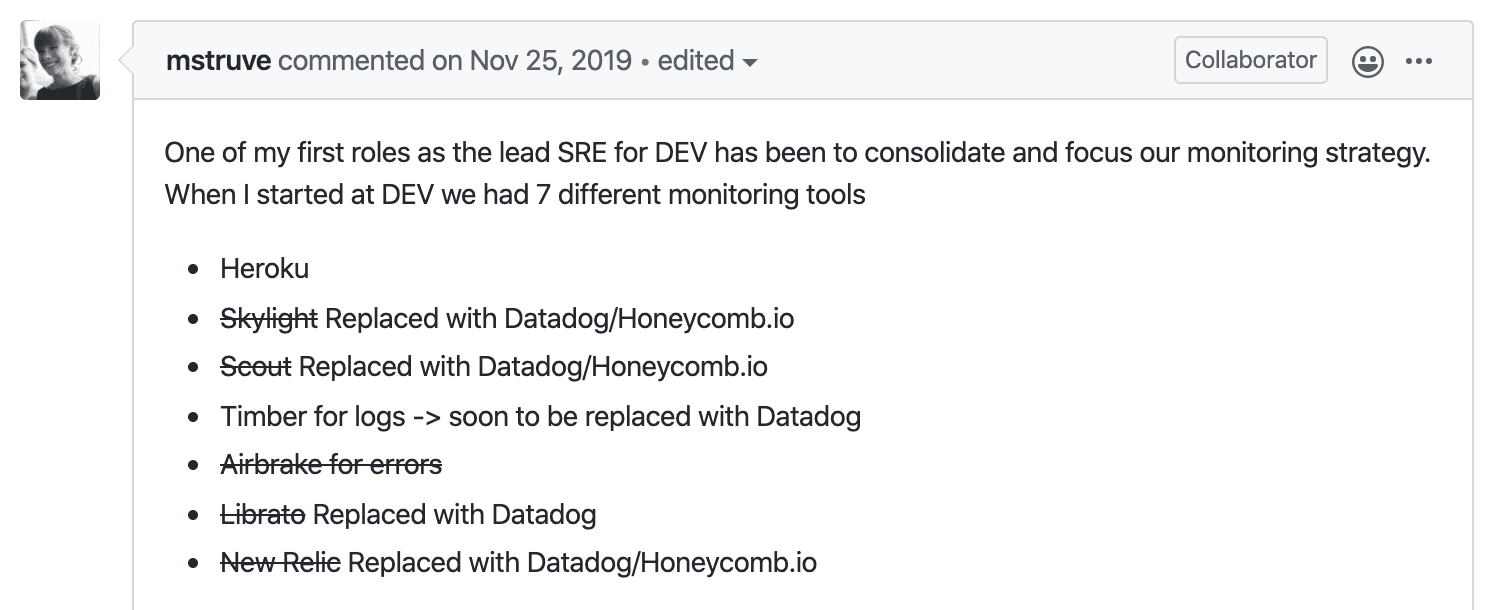Click the smiley face icon on the comment header

pyautogui.click(x=1366, y=60)
